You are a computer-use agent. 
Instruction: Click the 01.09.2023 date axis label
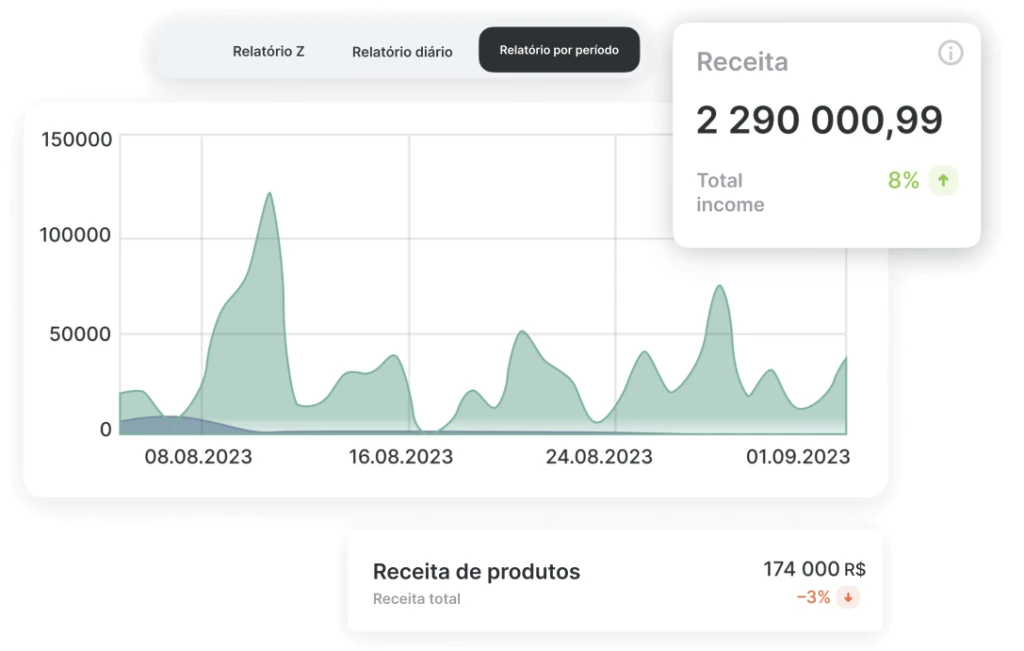pyautogui.click(x=798, y=457)
